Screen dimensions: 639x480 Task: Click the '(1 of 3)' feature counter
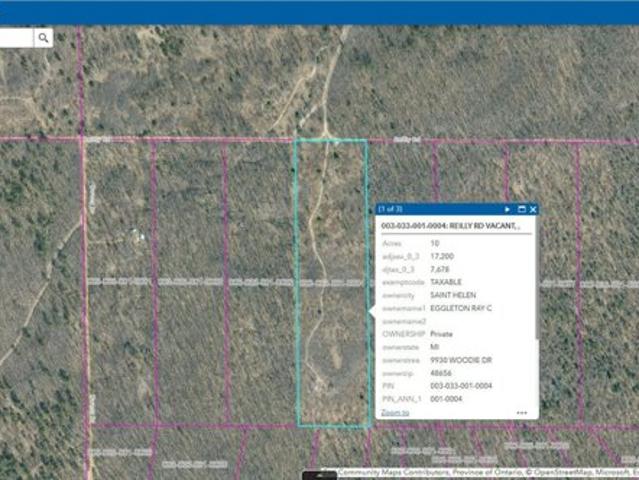(390, 209)
